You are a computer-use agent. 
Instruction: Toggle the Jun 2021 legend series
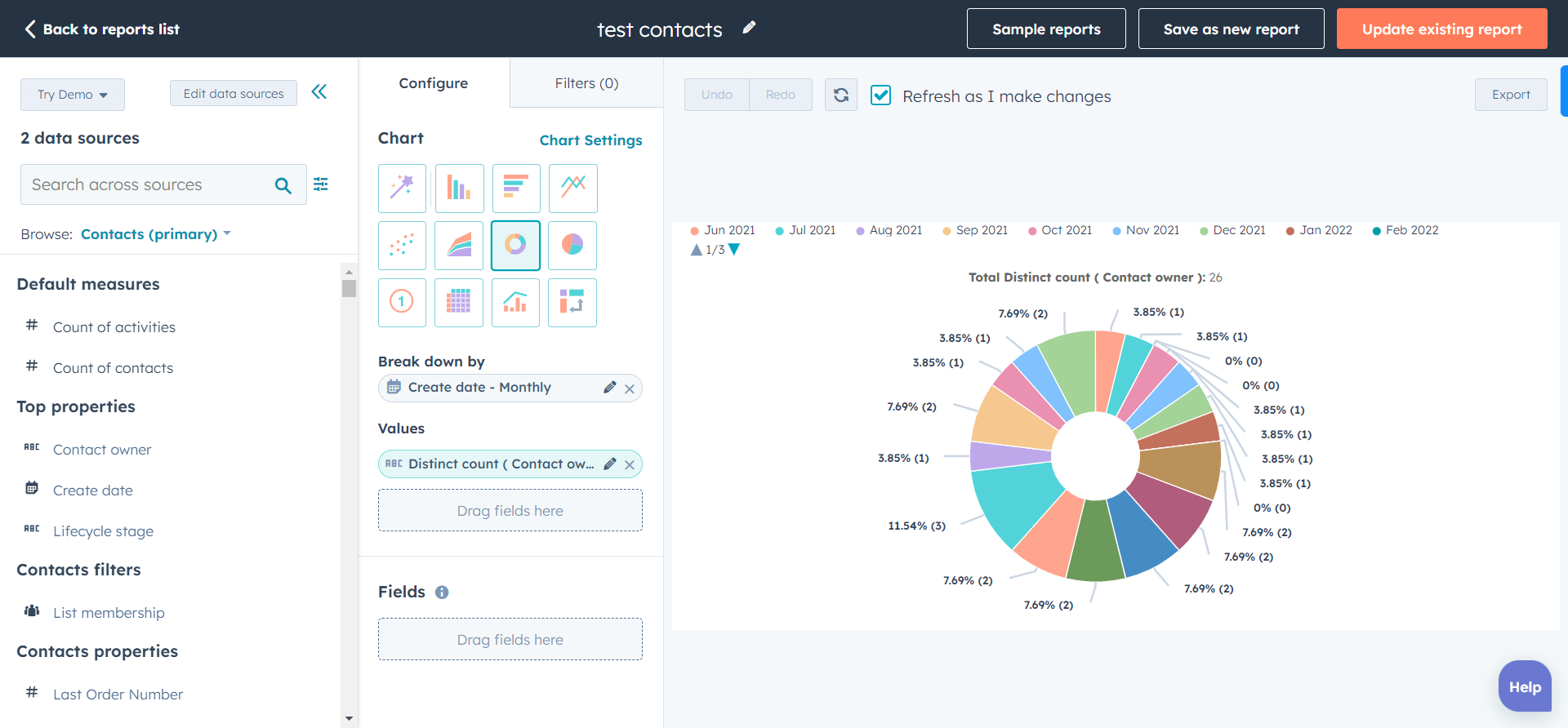point(723,230)
